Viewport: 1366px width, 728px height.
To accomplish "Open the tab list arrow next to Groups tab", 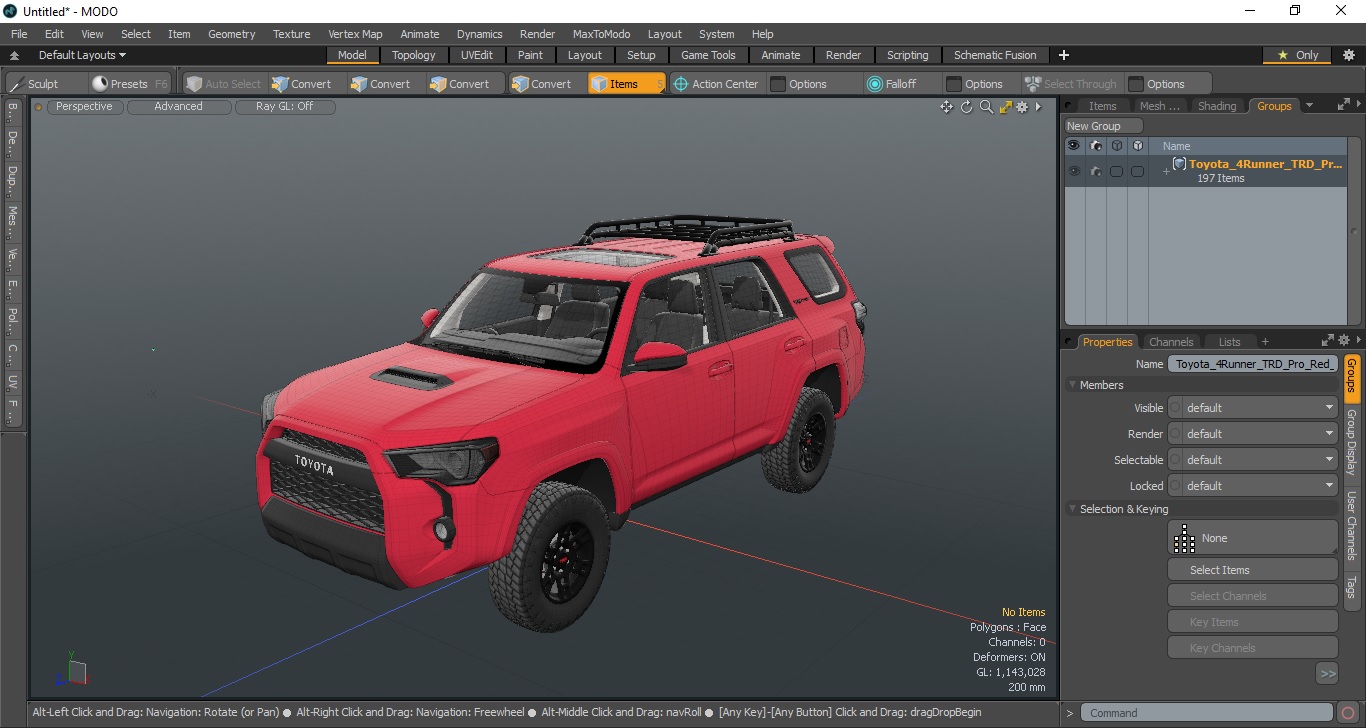I will [1310, 105].
